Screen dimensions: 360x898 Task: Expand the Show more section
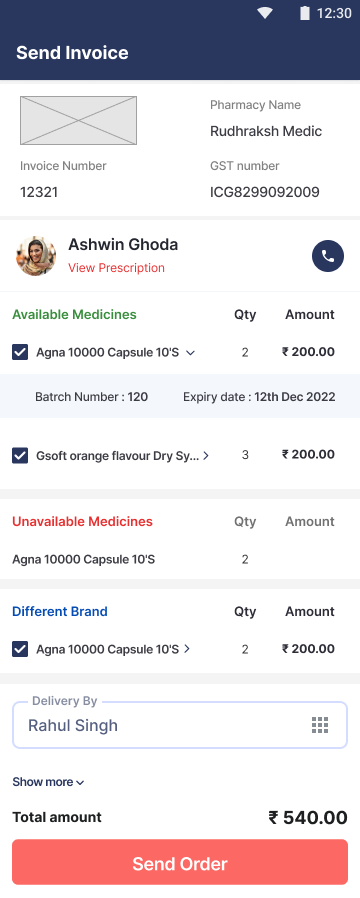coord(48,782)
